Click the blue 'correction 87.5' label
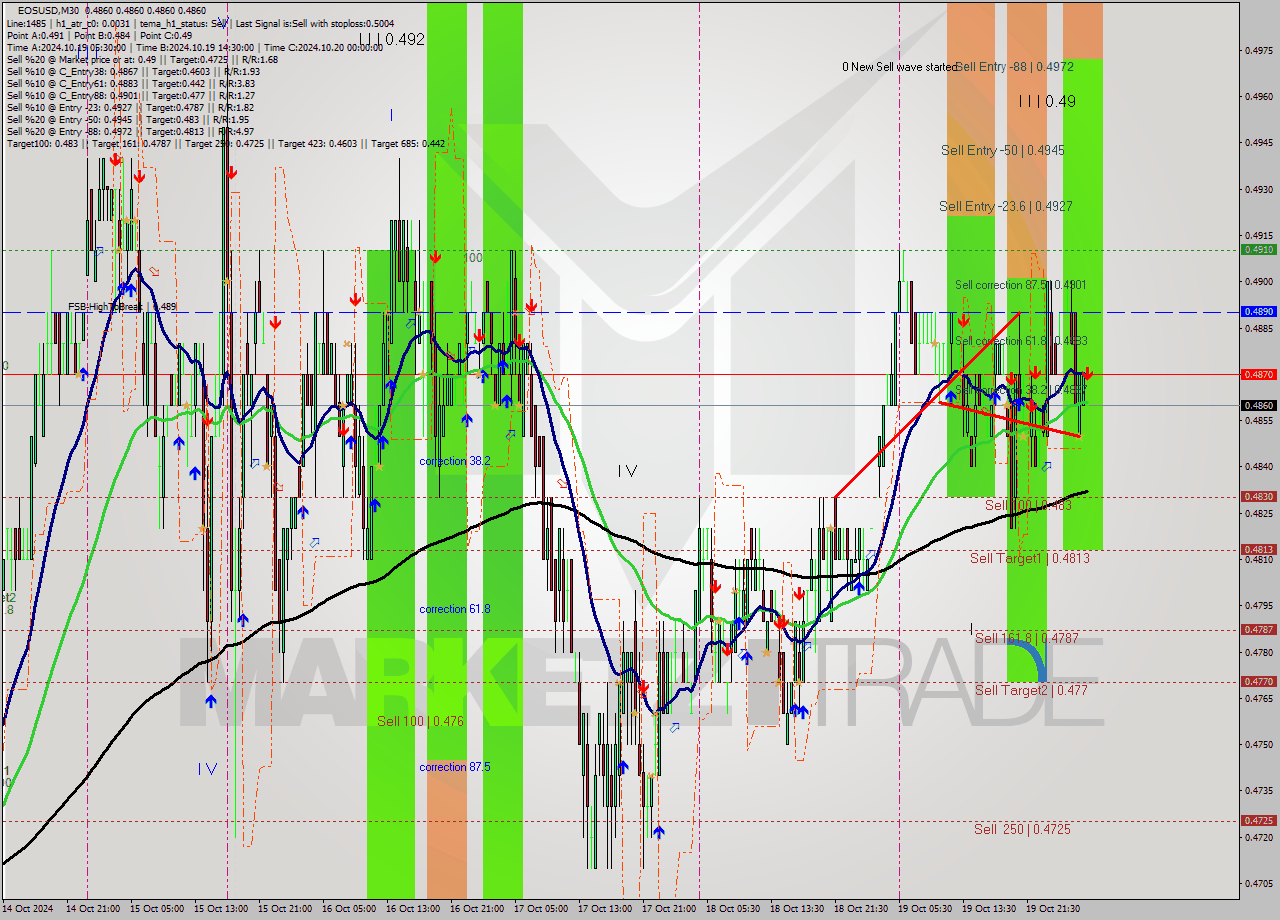 pyautogui.click(x=455, y=767)
